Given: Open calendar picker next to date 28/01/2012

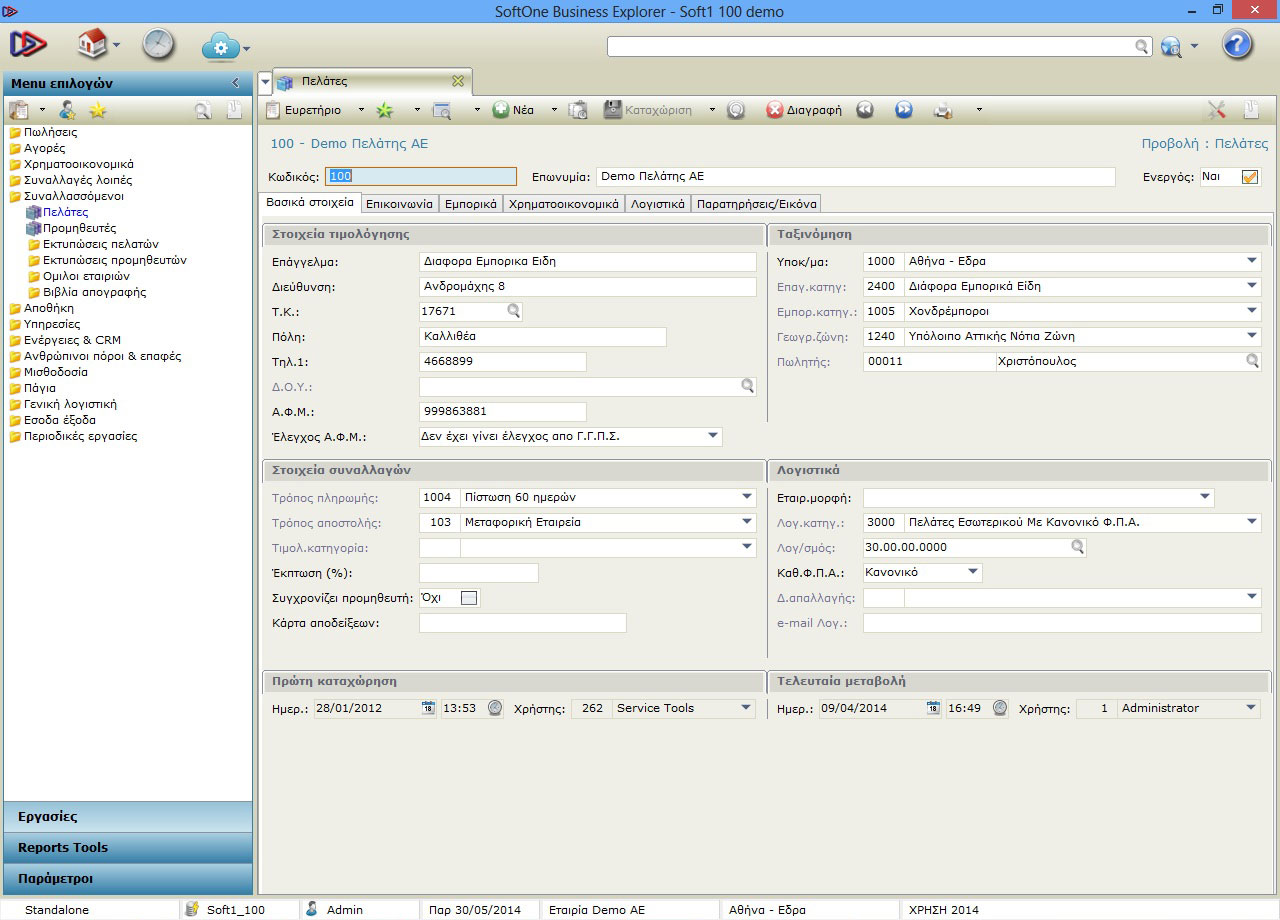Looking at the screenshot, I should (x=428, y=708).
